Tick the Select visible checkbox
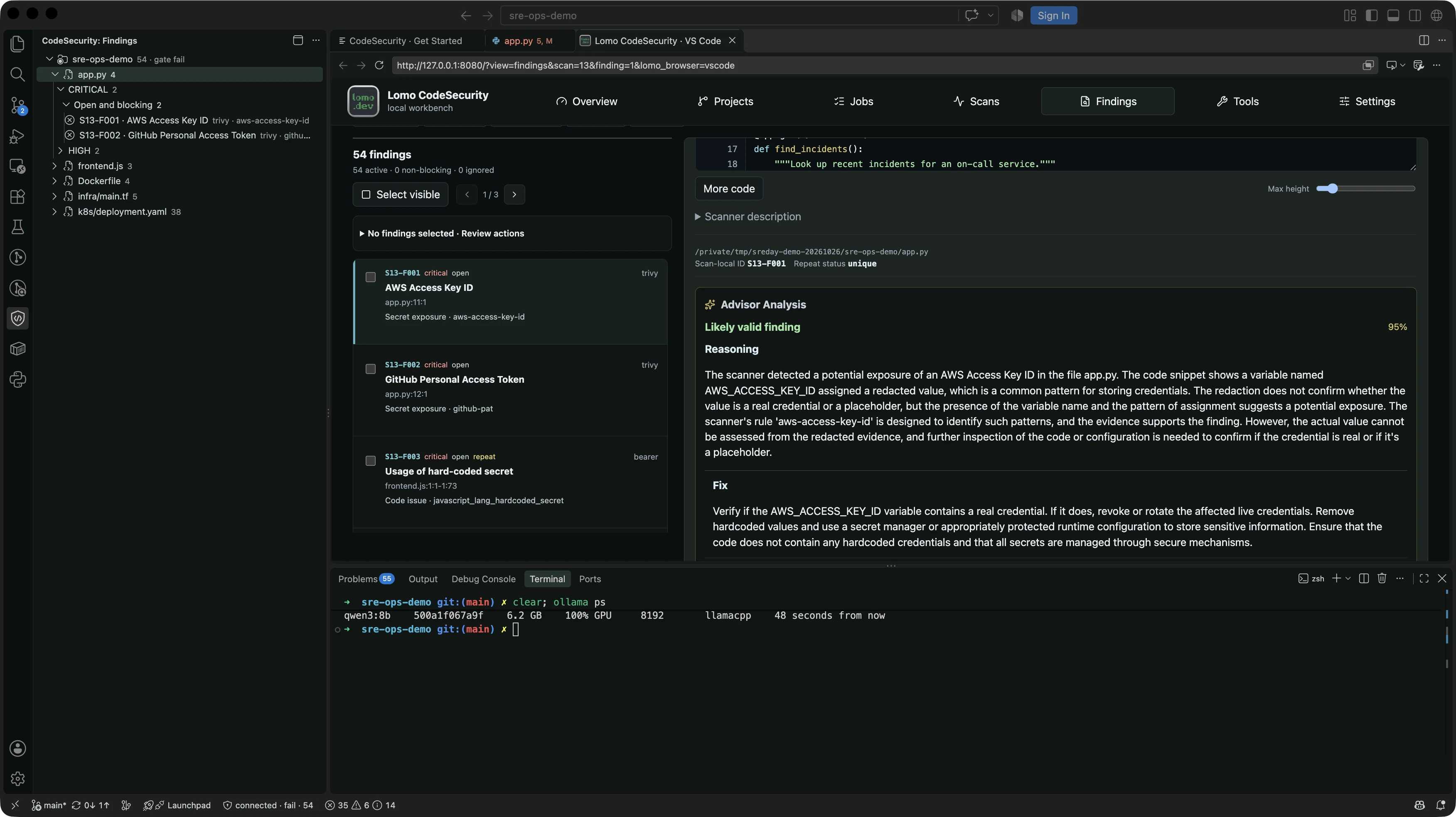This screenshot has height=817, width=1456. coord(366,194)
